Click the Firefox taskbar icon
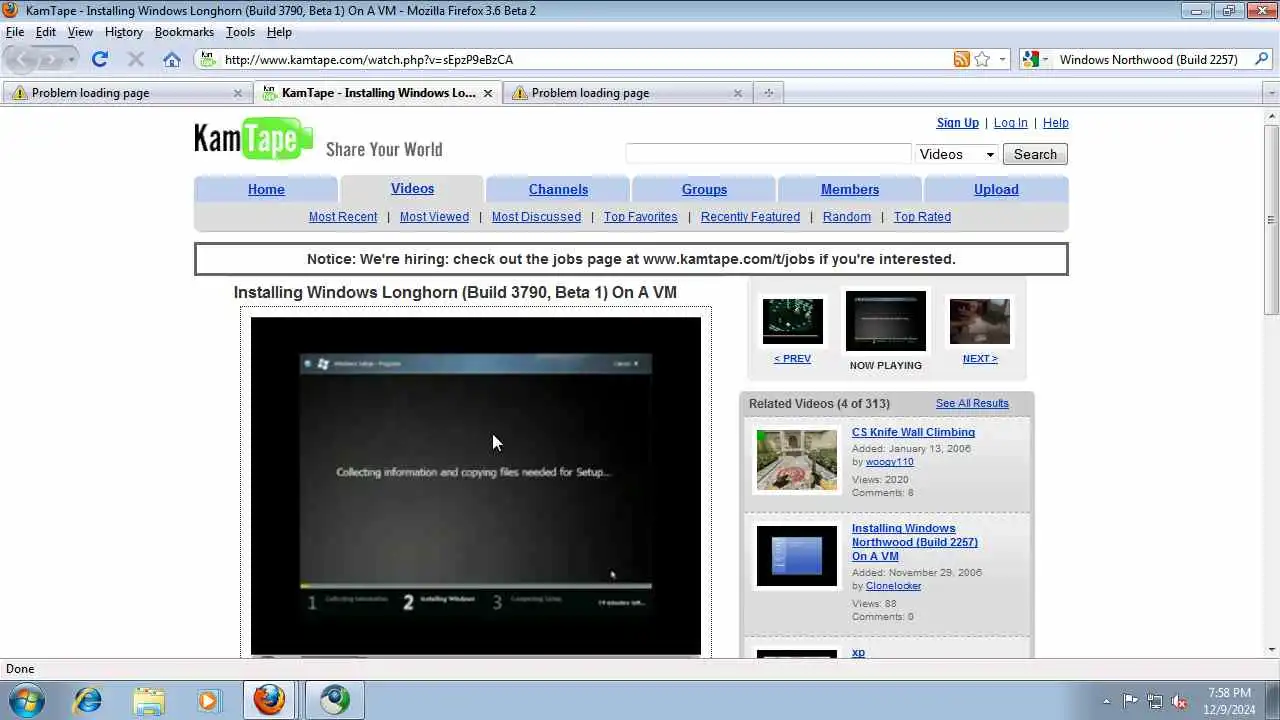Screen dimensions: 1280x720 (268, 700)
